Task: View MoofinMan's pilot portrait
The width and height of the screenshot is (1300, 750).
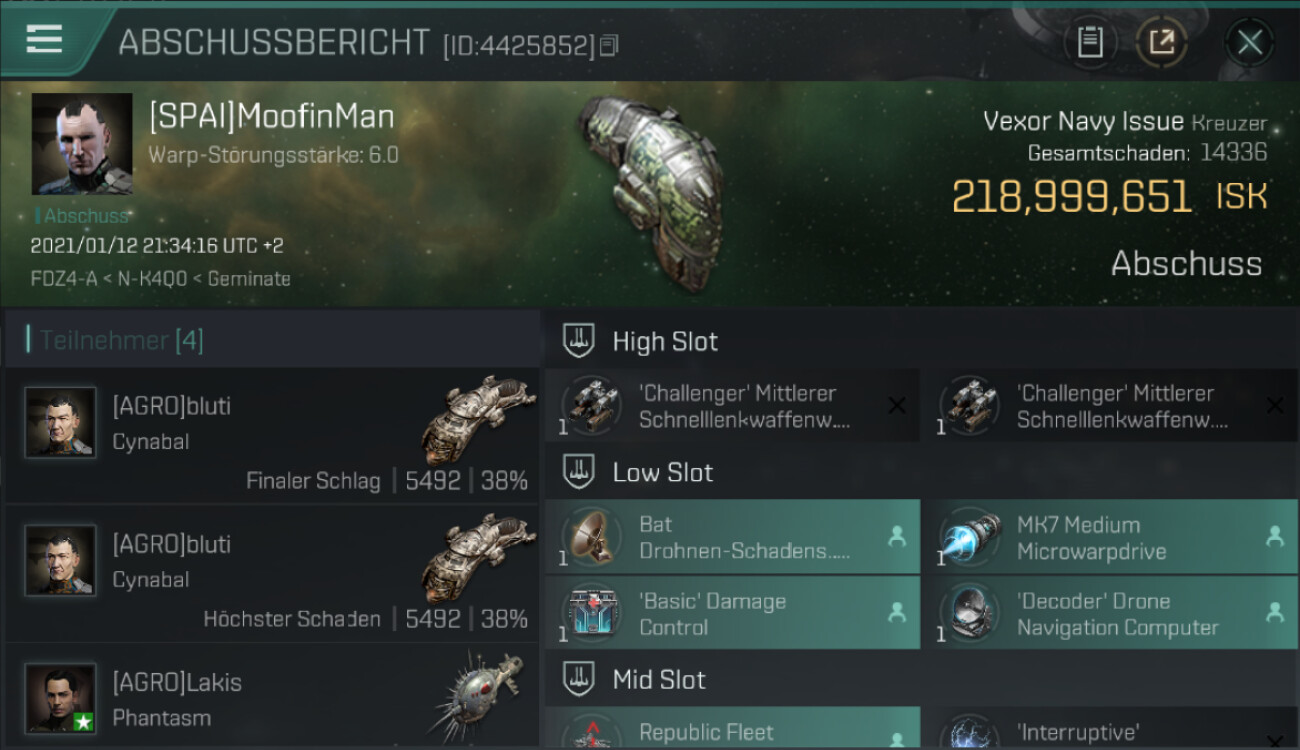Action: coord(82,144)
